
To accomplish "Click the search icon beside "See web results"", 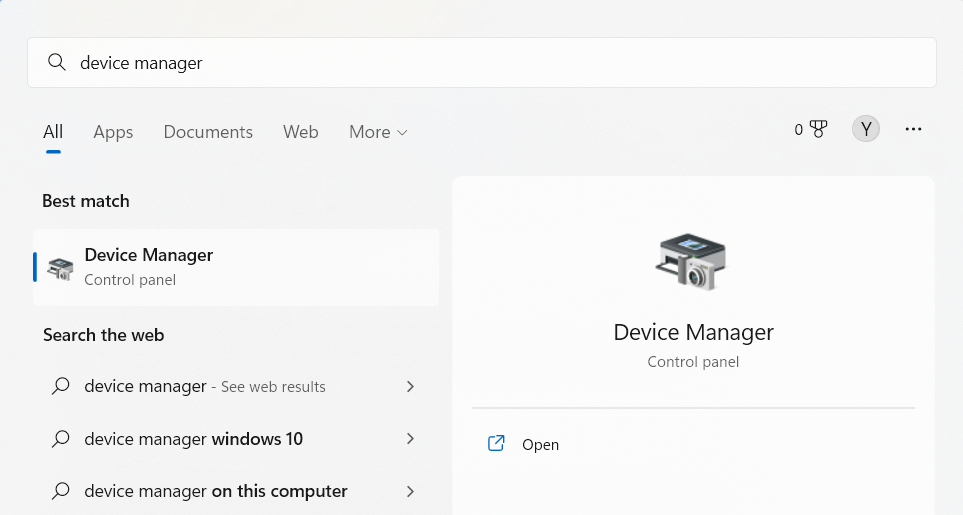I will (x=61, y=386).
